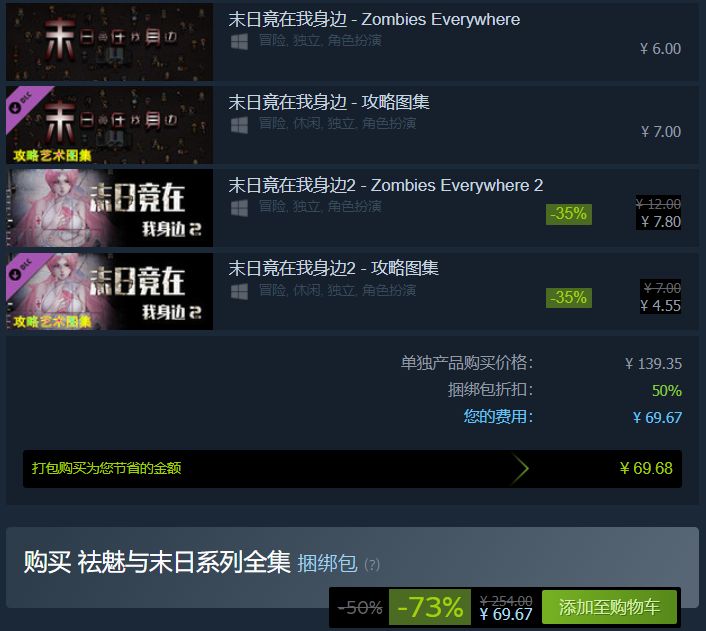Click 添加至购物车 add to cart button
The width and height of the screenshot is (706, 631).
[609, 607]
